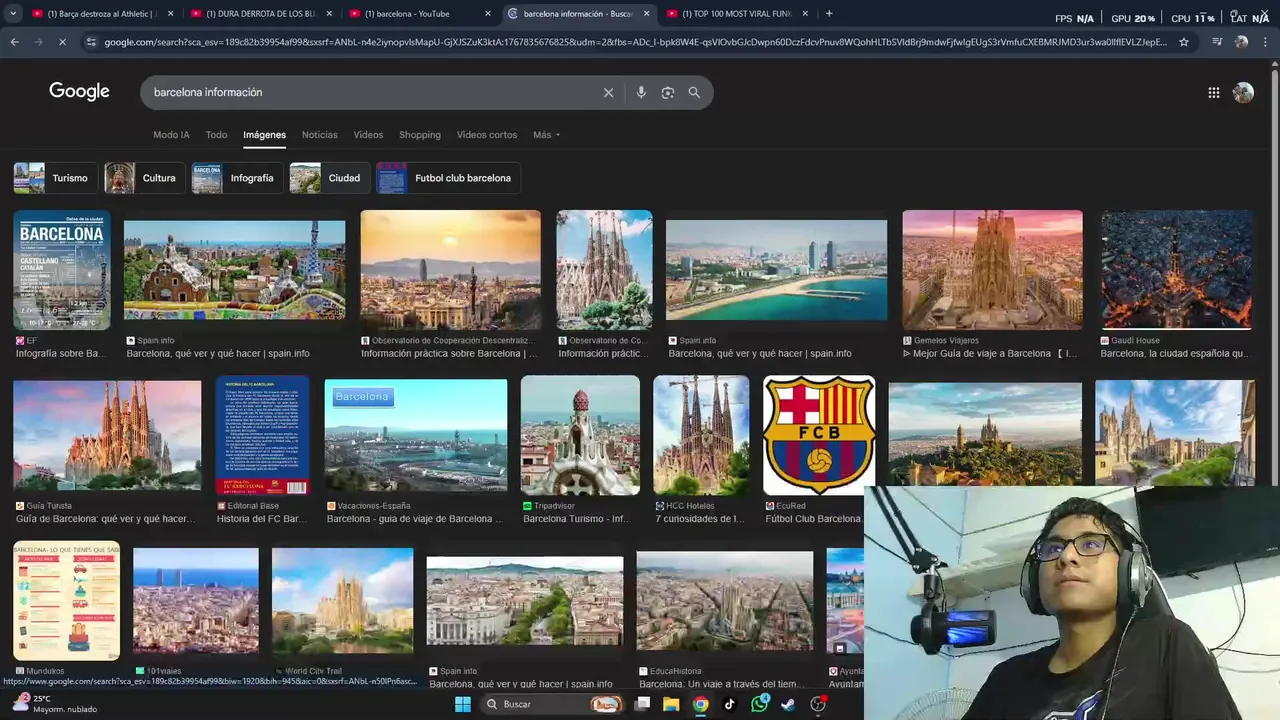Open search by image with the camera icon

(668, 92)
